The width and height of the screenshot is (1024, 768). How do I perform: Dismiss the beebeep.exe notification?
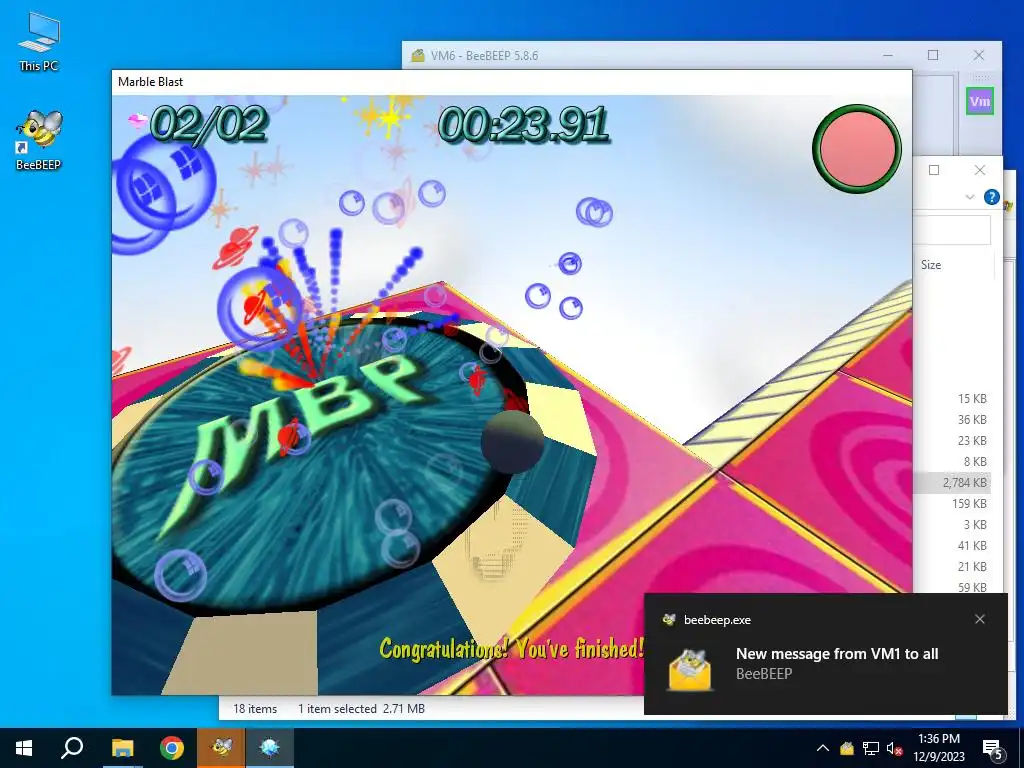point(980,619)
